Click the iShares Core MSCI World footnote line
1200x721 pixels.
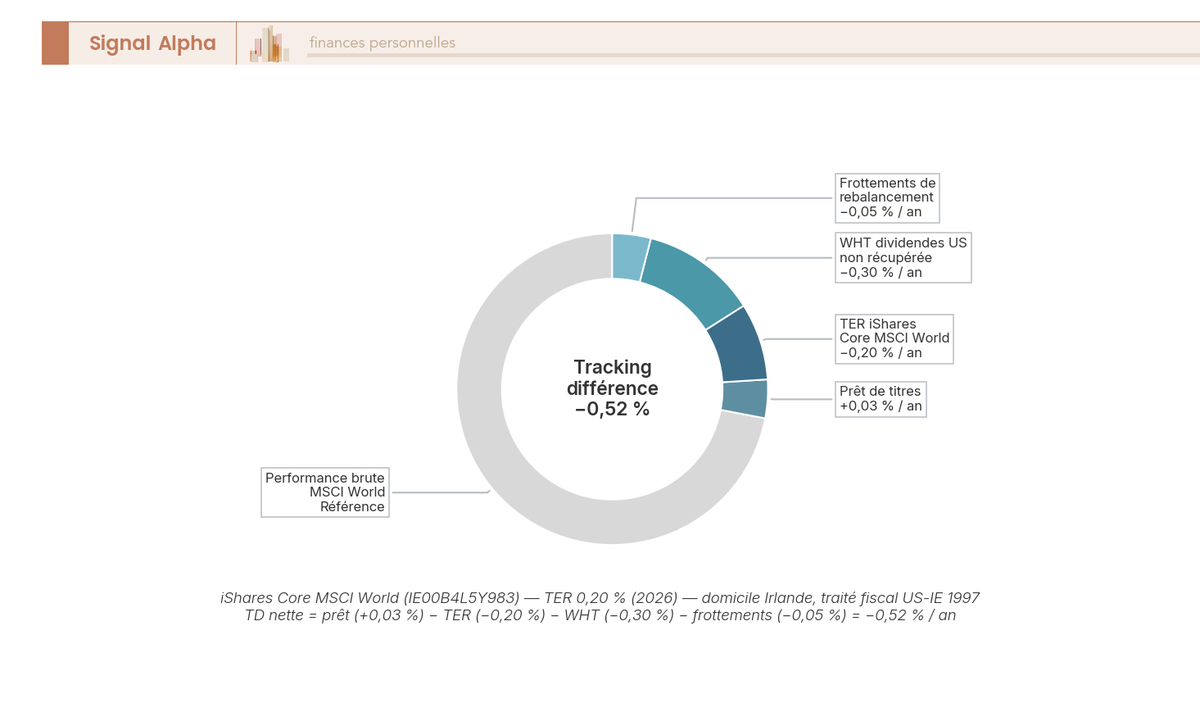point(600,598)
